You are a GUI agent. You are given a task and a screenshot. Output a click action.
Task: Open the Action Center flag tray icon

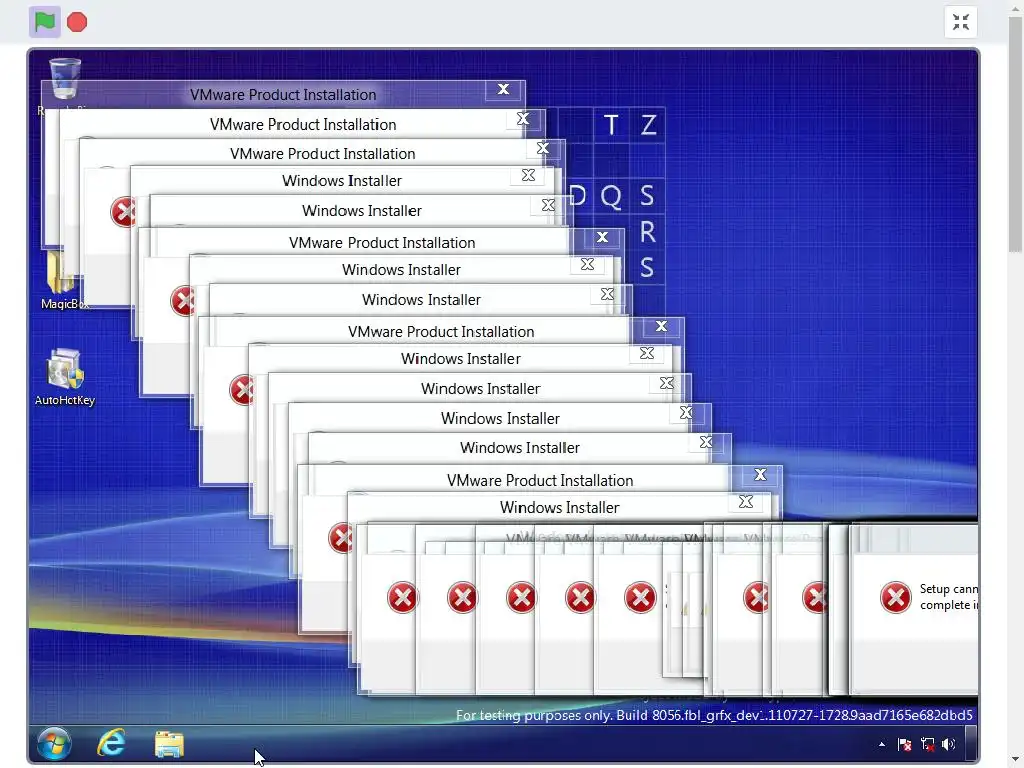(904, 744)
